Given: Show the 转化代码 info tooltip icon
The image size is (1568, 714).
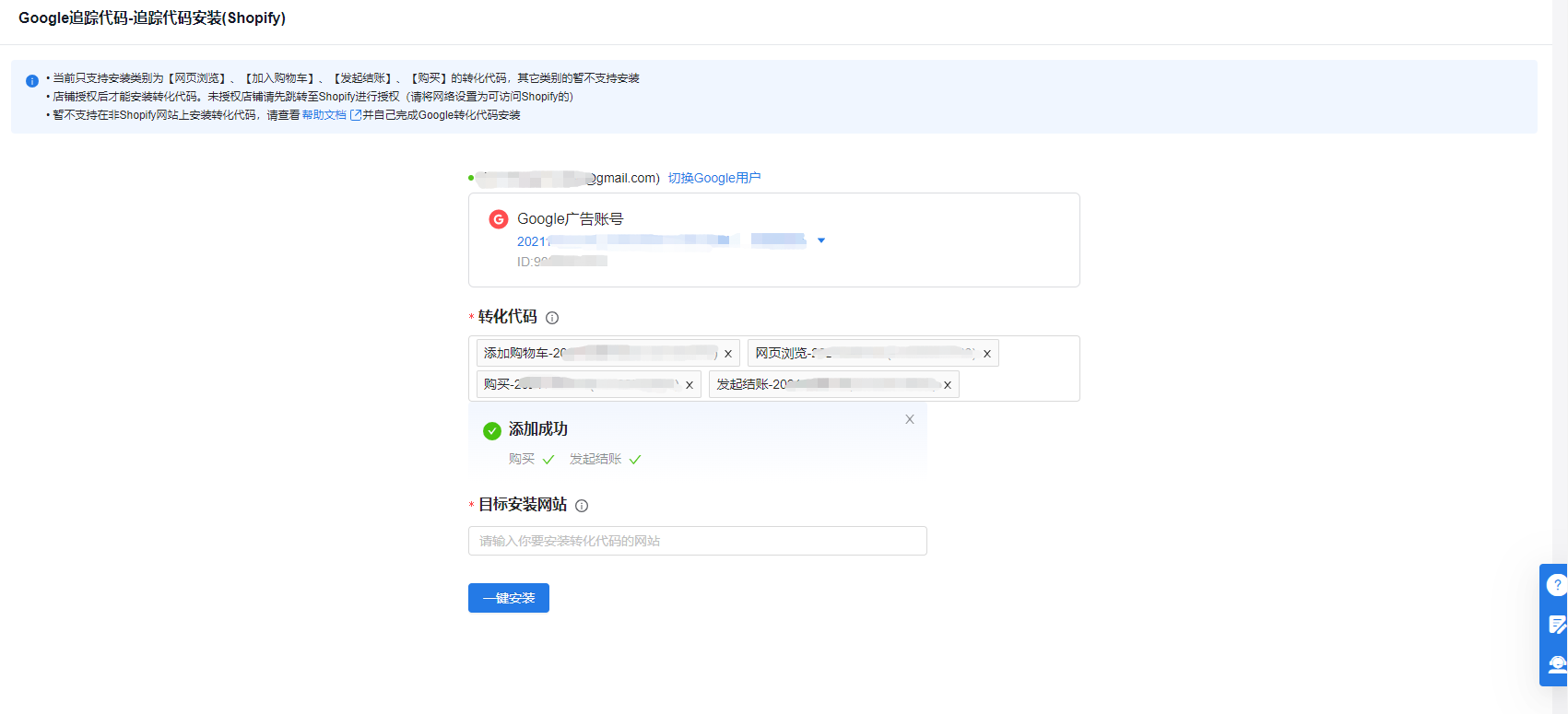Looking at the screenshot, I should 552,318.
